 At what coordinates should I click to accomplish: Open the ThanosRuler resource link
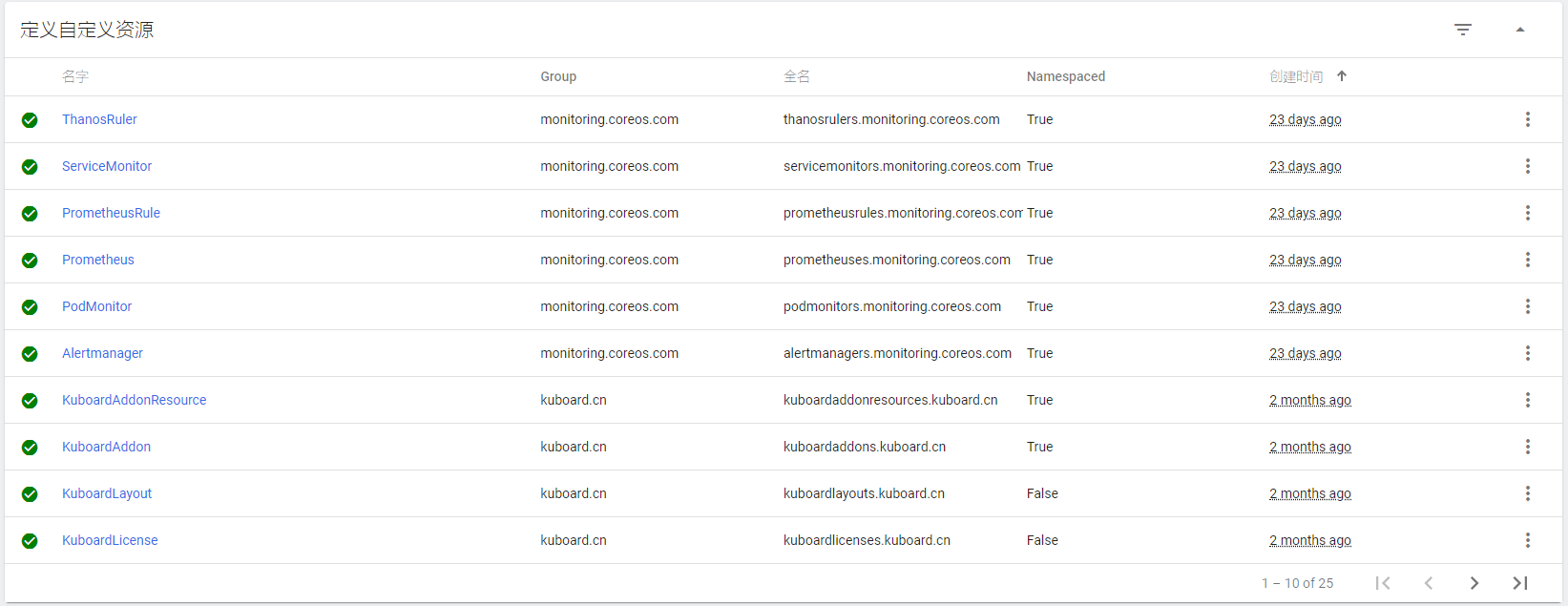pyautogui.click(x=99, y=119)
